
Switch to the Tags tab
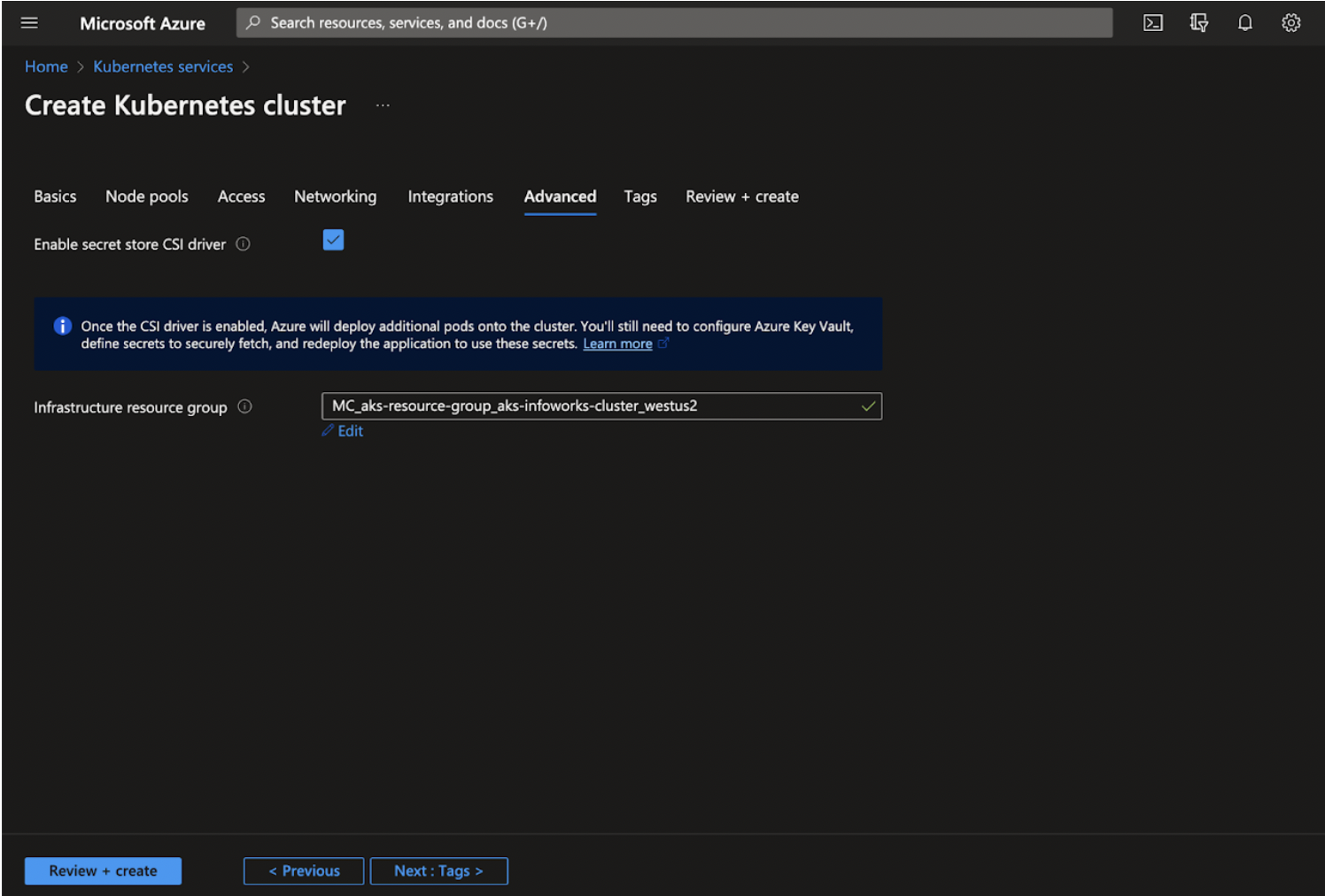[640, 197]
